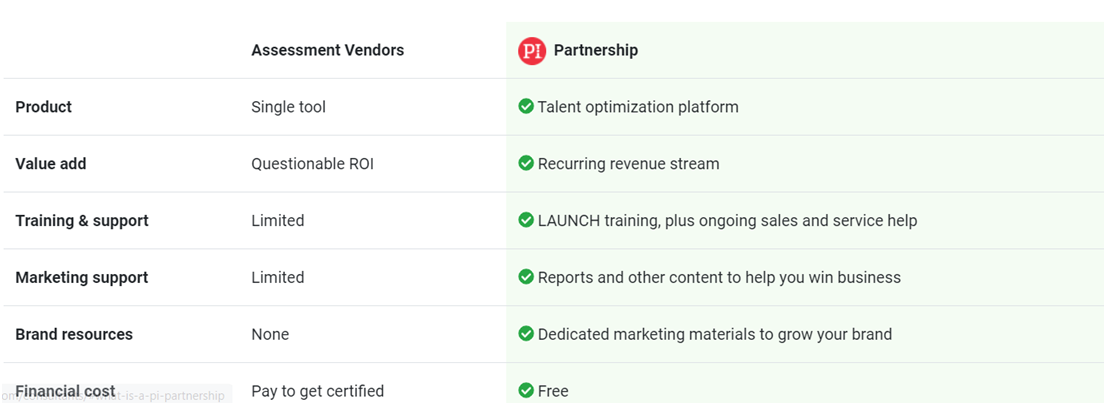Viewport: 1111px width, 419px height.
Task: Select the Assessment Vendors column header
Action: (327, 50)
